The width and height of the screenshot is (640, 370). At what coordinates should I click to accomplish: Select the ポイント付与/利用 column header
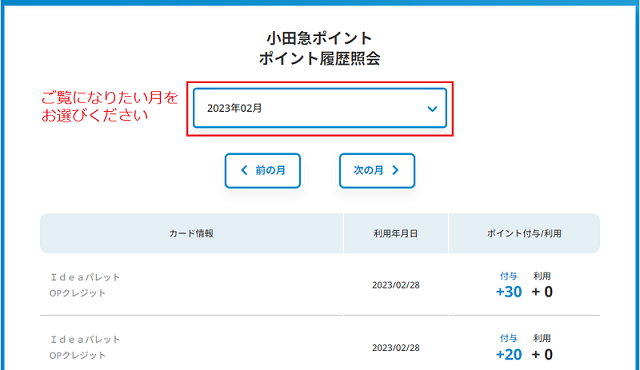524,233
